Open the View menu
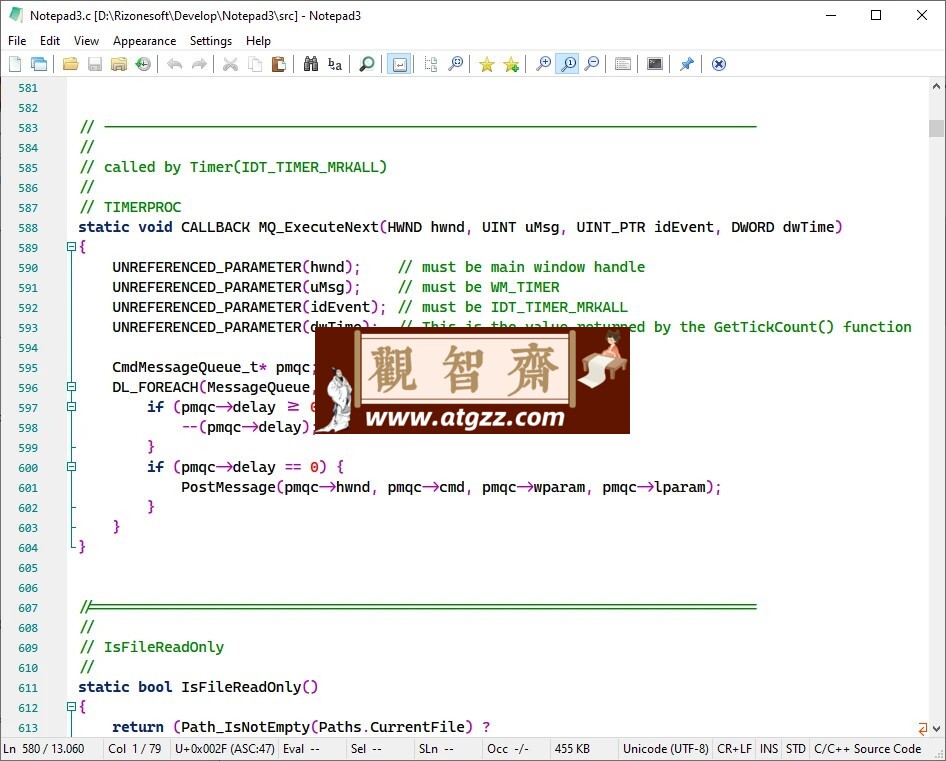The image size is (946, 761). 86,40
